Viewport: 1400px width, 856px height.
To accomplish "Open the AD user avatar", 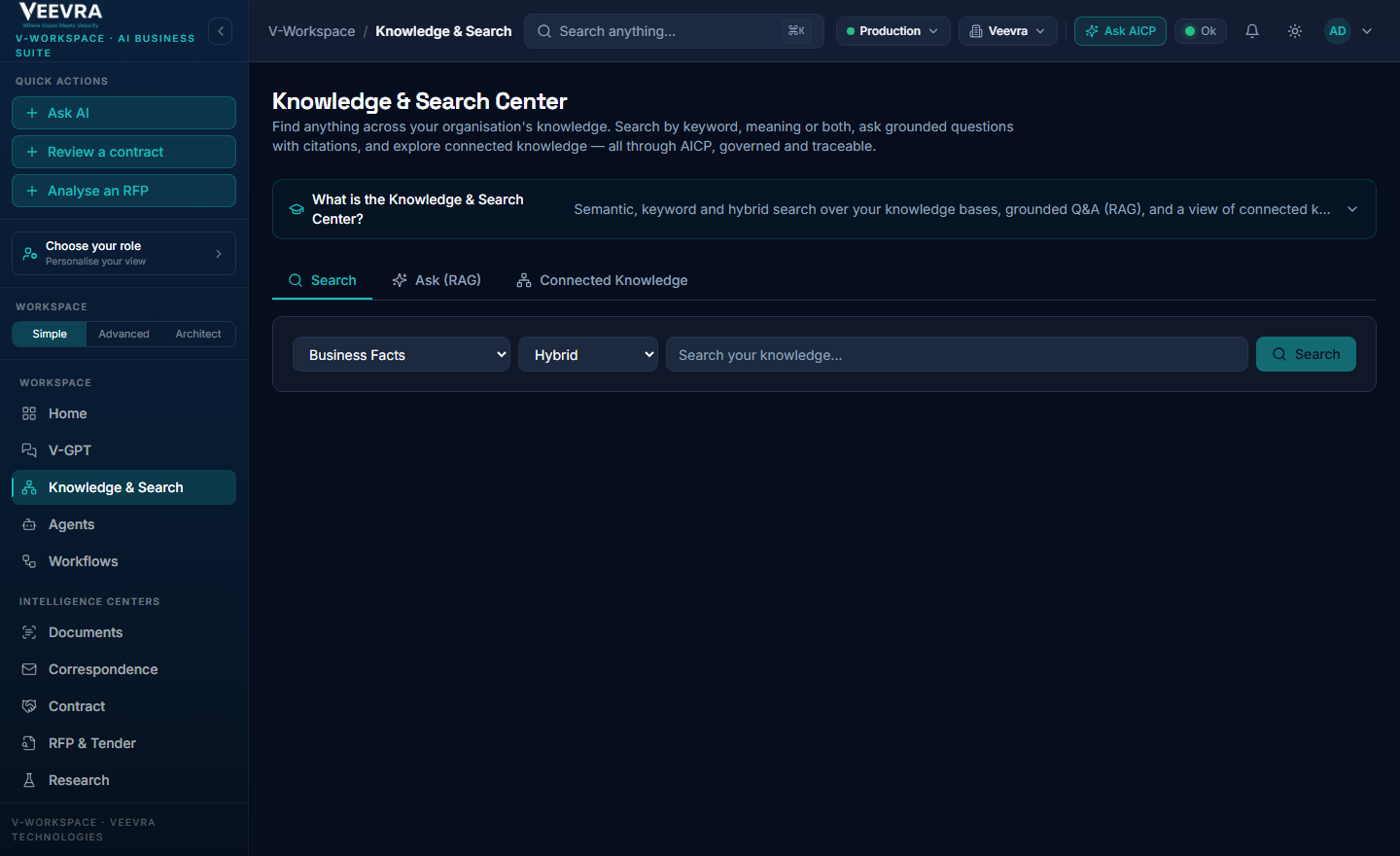I will pyautogui.click(x=1338, y=31).
